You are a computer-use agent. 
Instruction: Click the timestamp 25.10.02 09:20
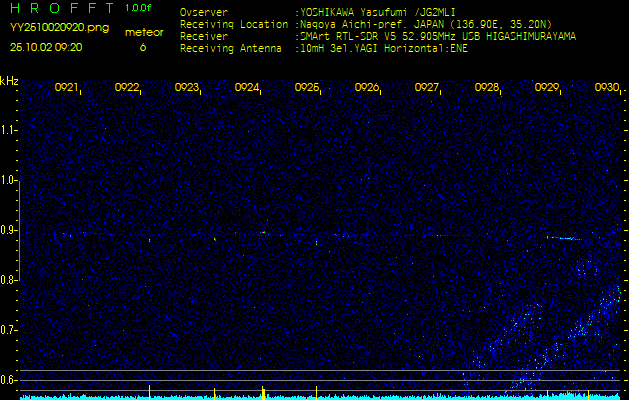tap(46, 47)
